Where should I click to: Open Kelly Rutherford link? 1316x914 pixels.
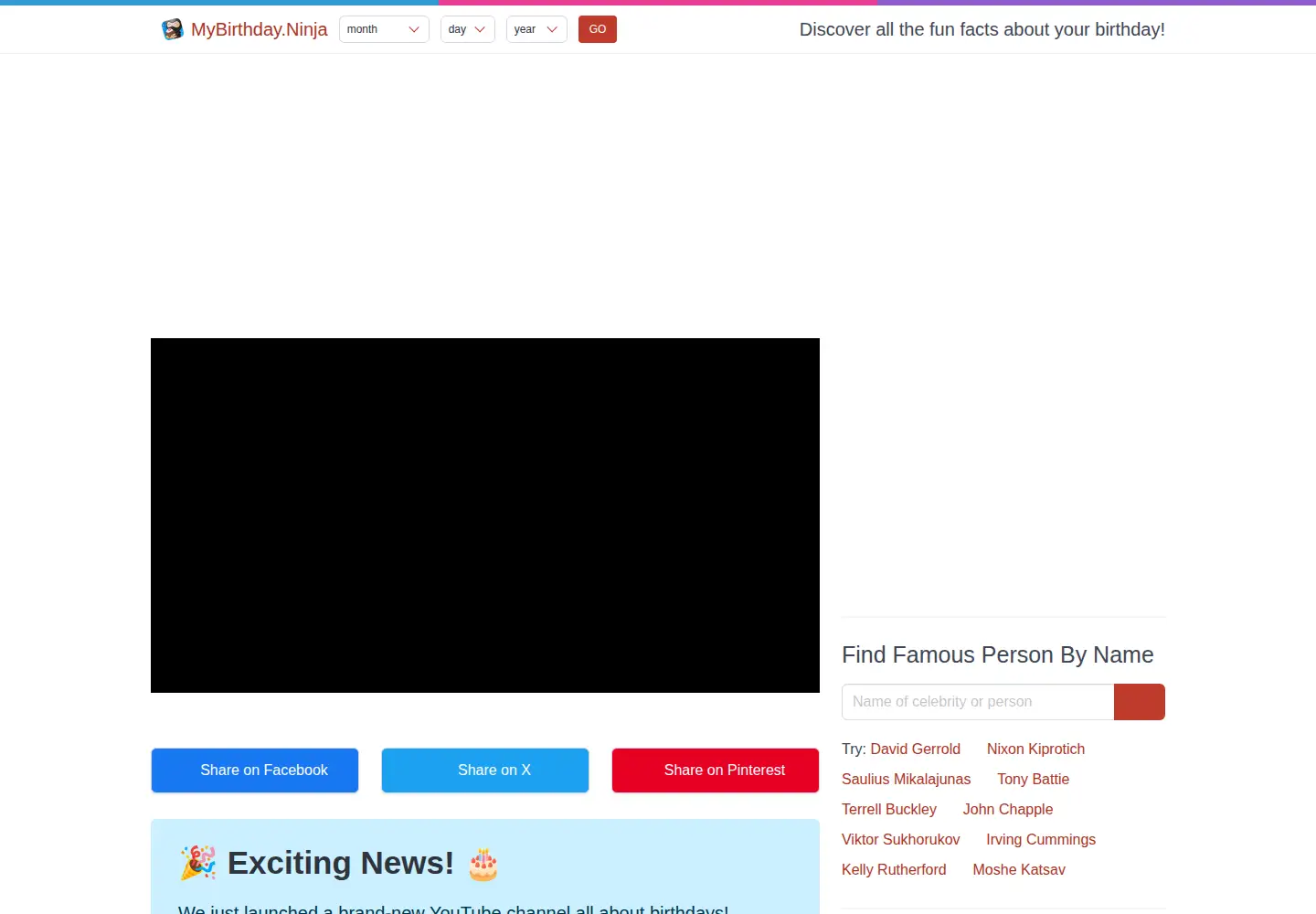(x=894, y=869)
